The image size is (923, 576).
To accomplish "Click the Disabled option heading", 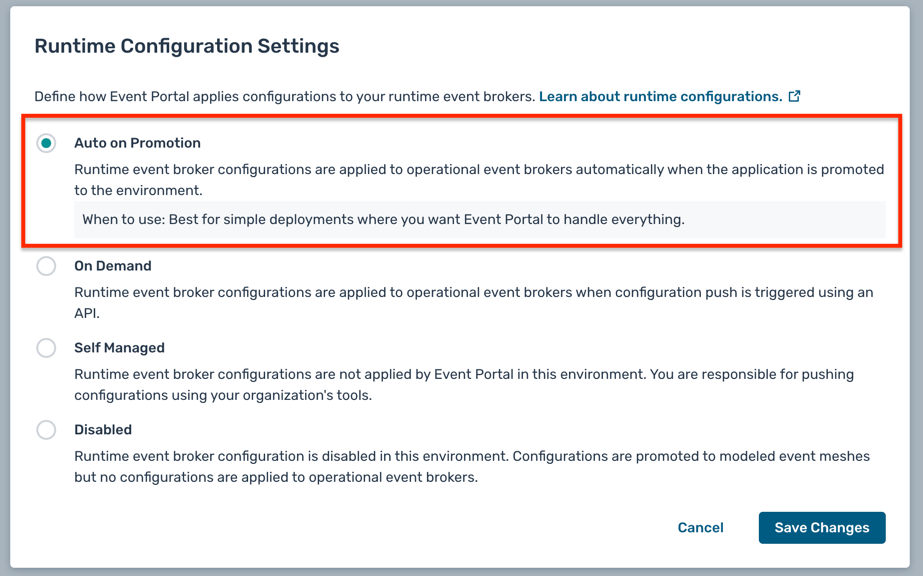I will [105, 429].
